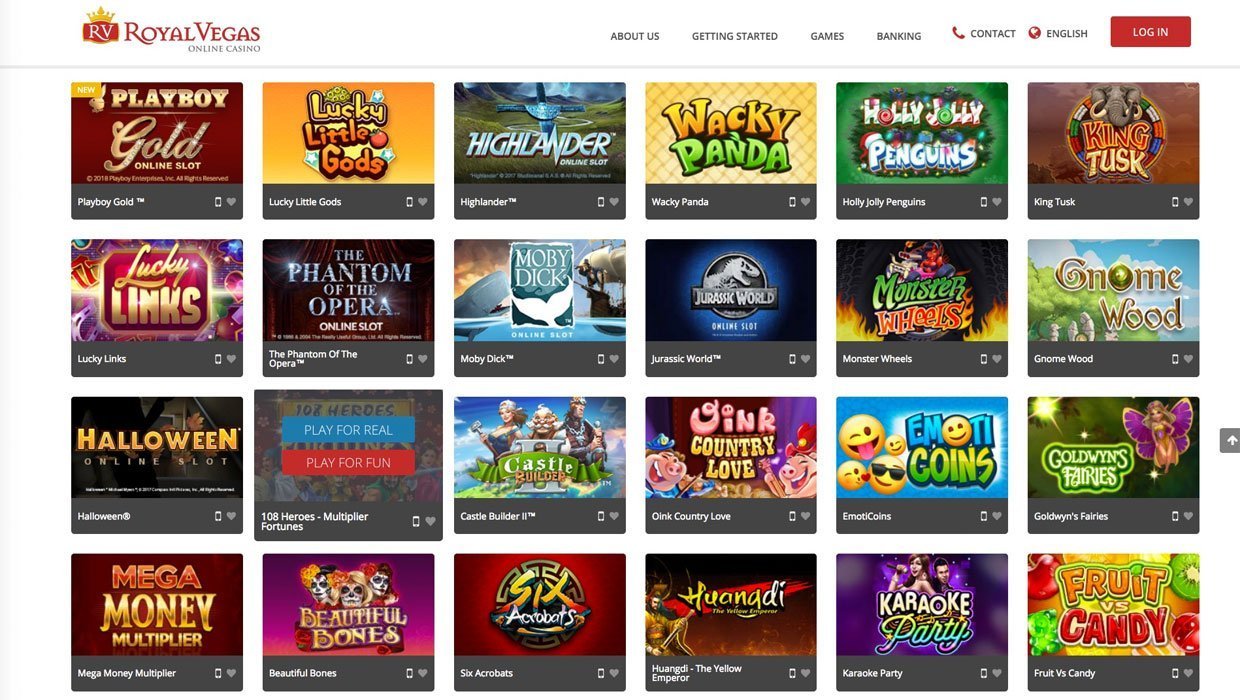
Task: Click Play For Real on 108 Heroes
Action: (348, 430)
